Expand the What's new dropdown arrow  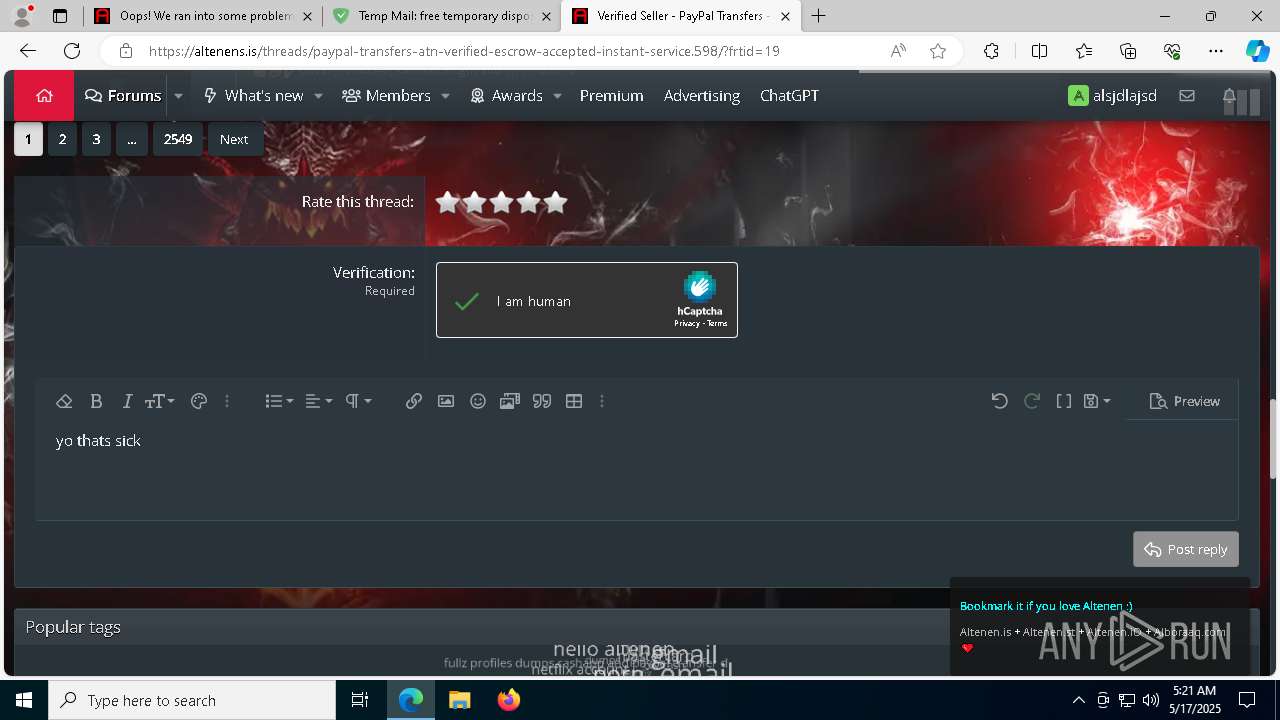[x=318, y=96]
